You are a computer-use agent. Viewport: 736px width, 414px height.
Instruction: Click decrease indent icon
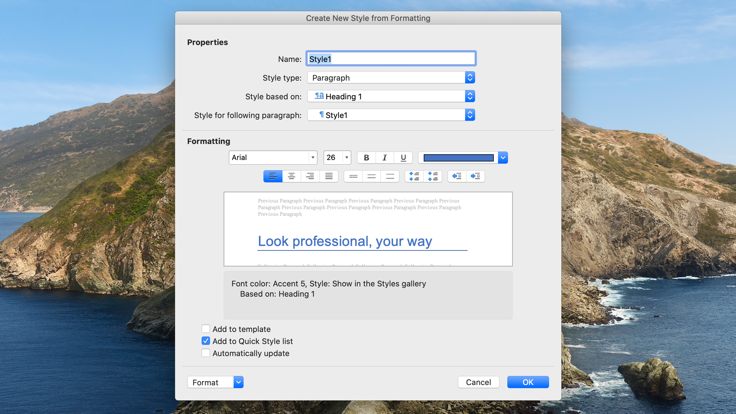click(x=457, y=176)
